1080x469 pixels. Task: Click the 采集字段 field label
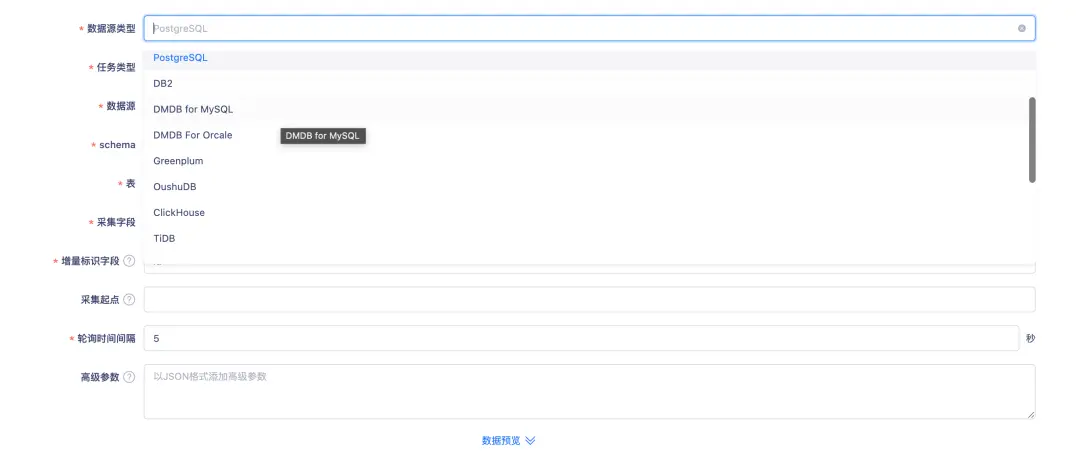coord(116,222)
